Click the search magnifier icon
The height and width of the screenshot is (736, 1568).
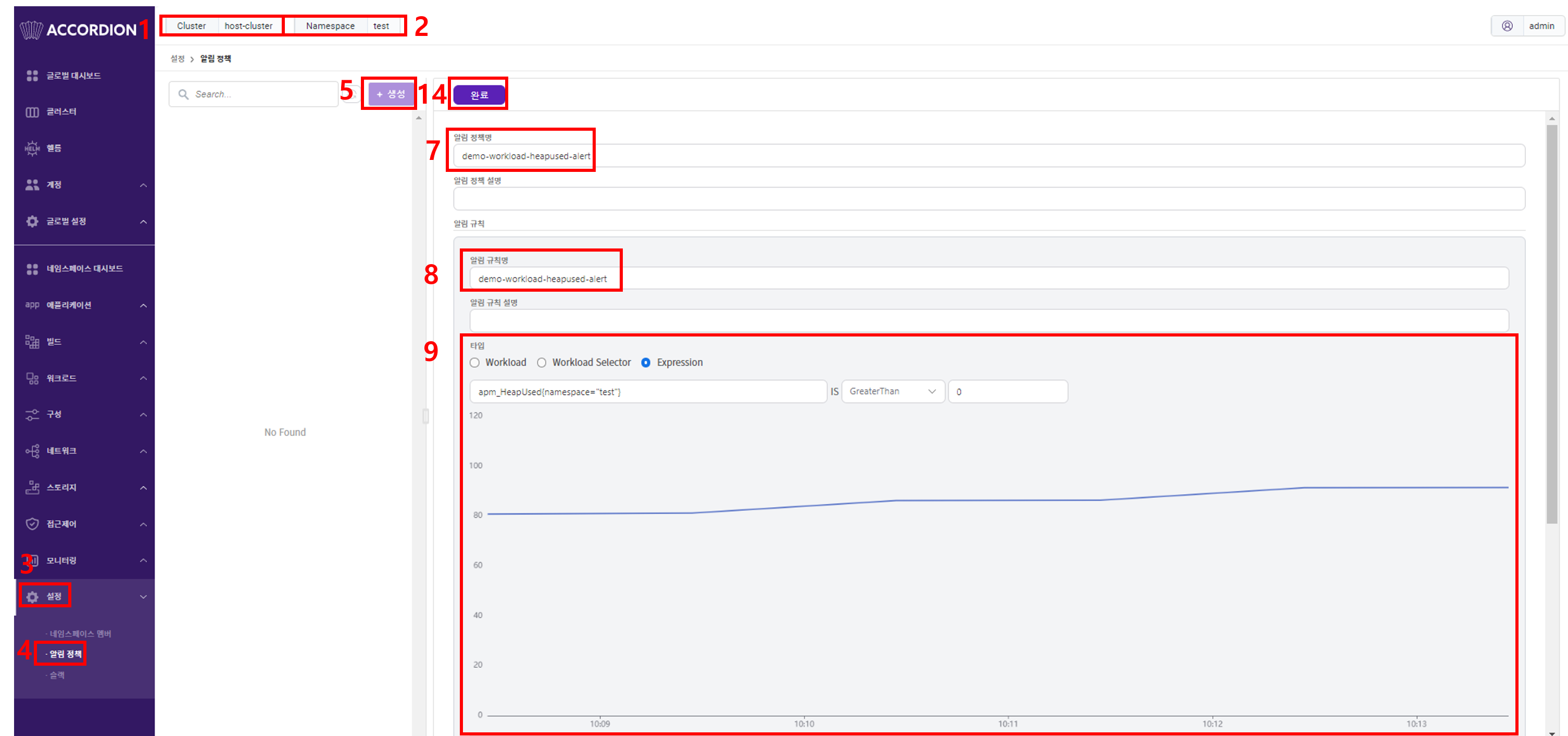[x=183, y=94]
